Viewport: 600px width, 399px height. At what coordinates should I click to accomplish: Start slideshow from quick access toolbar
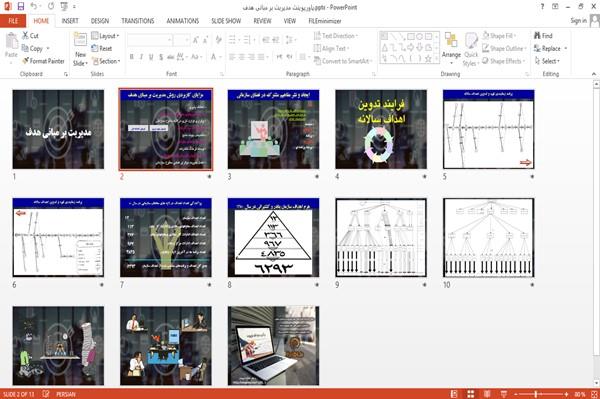click(64, 6)
